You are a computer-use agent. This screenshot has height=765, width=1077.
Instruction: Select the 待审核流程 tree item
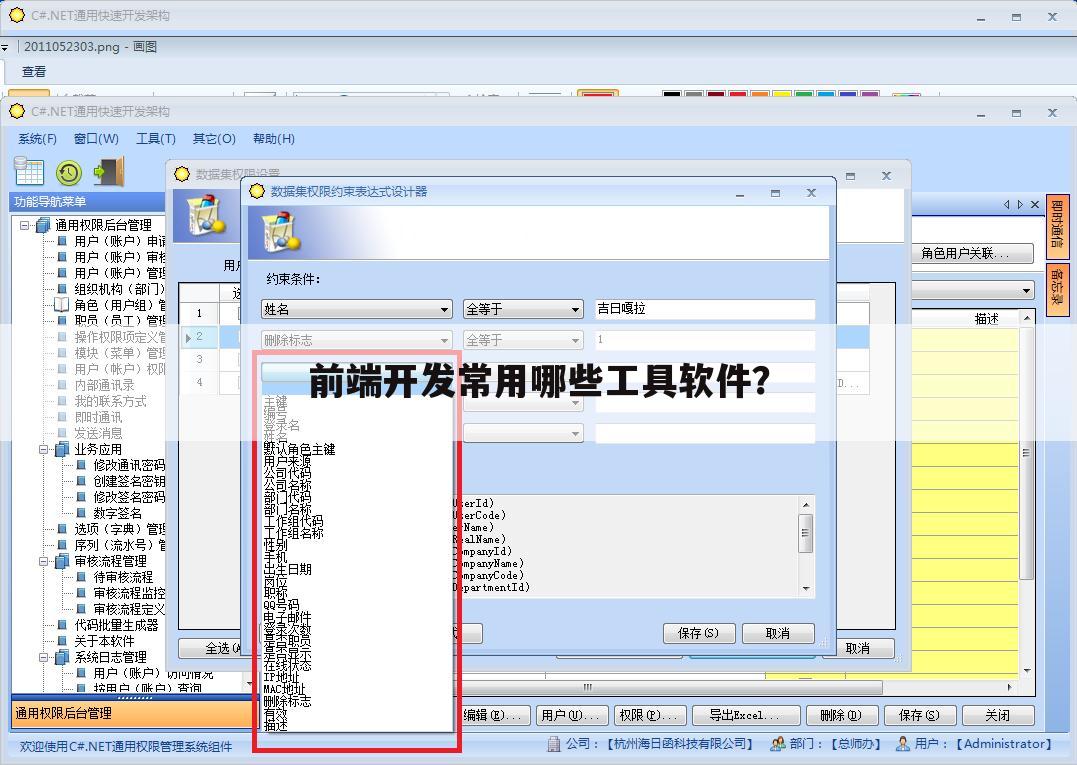point(124,578)
